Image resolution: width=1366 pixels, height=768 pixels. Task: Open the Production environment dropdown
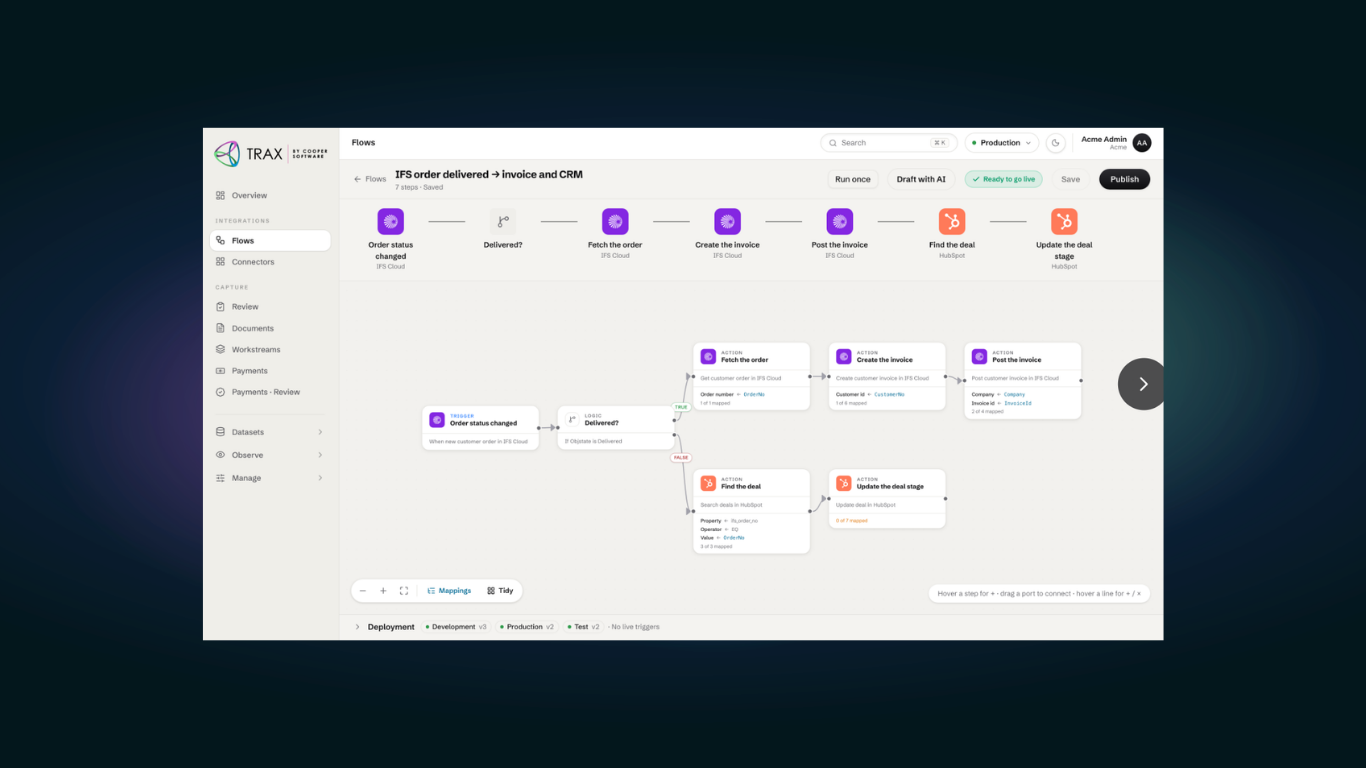point(1001,143)
